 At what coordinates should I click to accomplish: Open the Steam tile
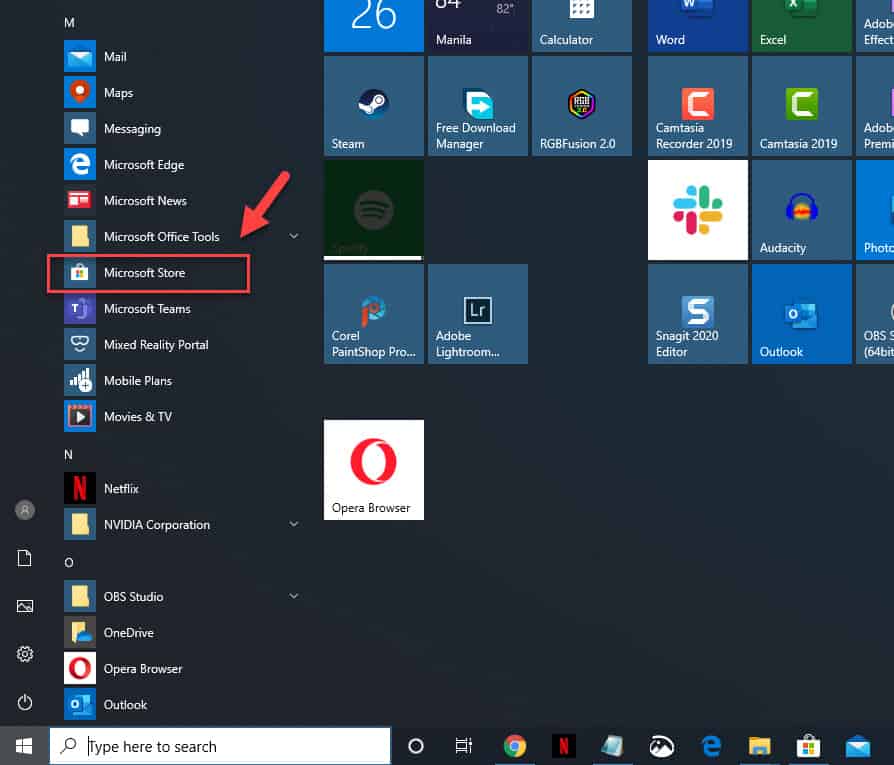tap(373, 105)
